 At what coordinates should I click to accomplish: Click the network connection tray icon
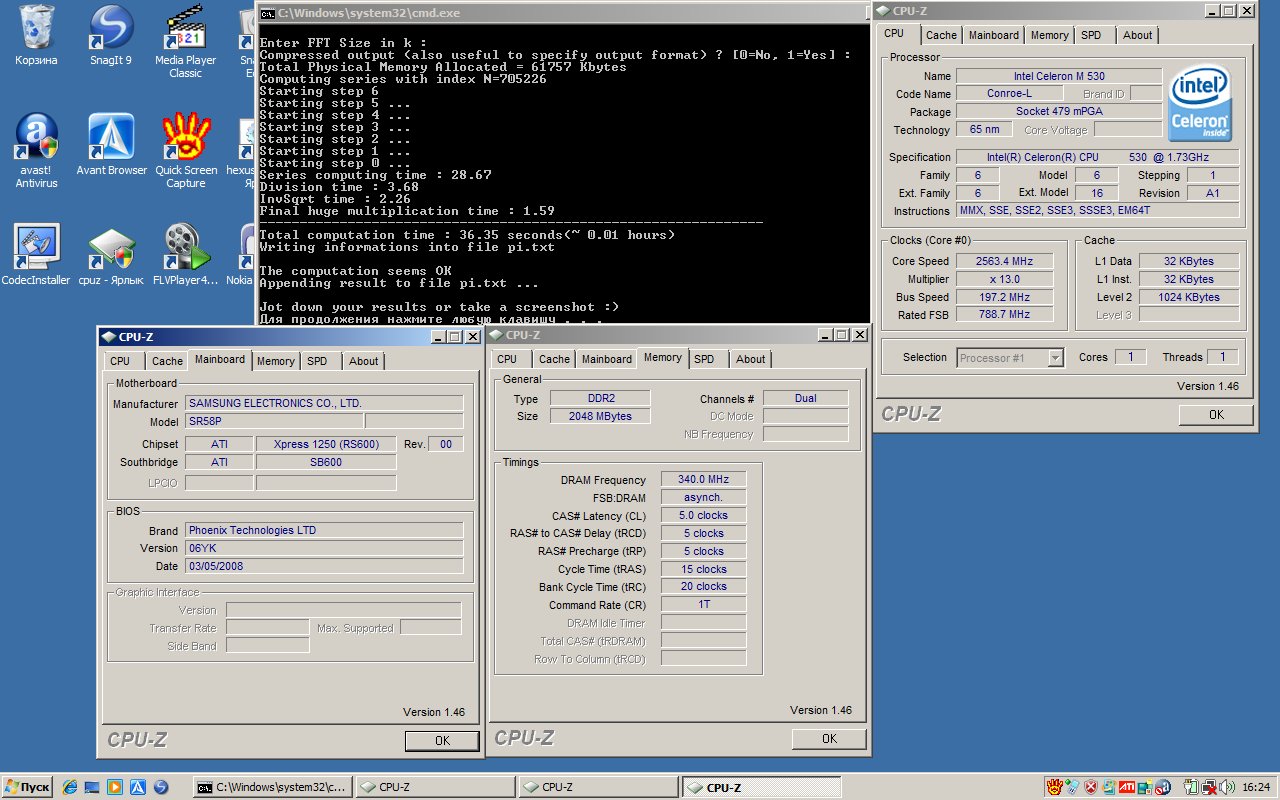point(1208,787)
